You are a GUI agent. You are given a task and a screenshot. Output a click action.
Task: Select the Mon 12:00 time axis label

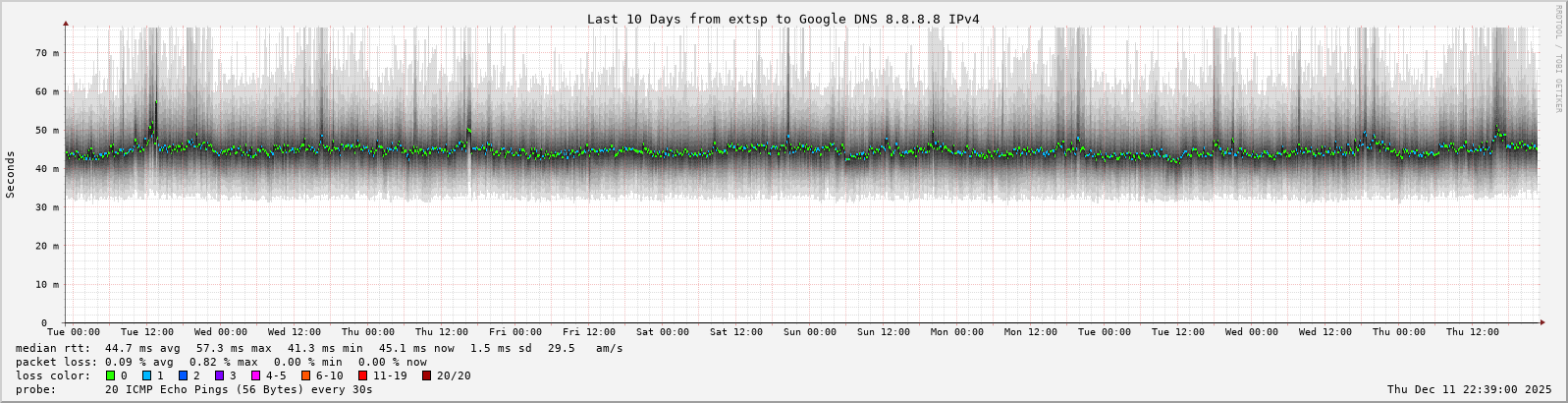click(1031, 332)
